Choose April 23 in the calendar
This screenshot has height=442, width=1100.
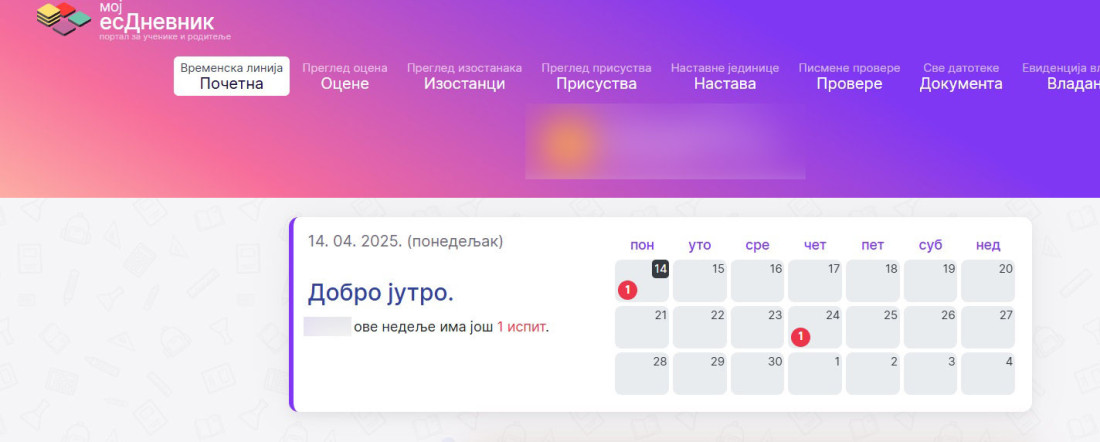pos(757,327)
